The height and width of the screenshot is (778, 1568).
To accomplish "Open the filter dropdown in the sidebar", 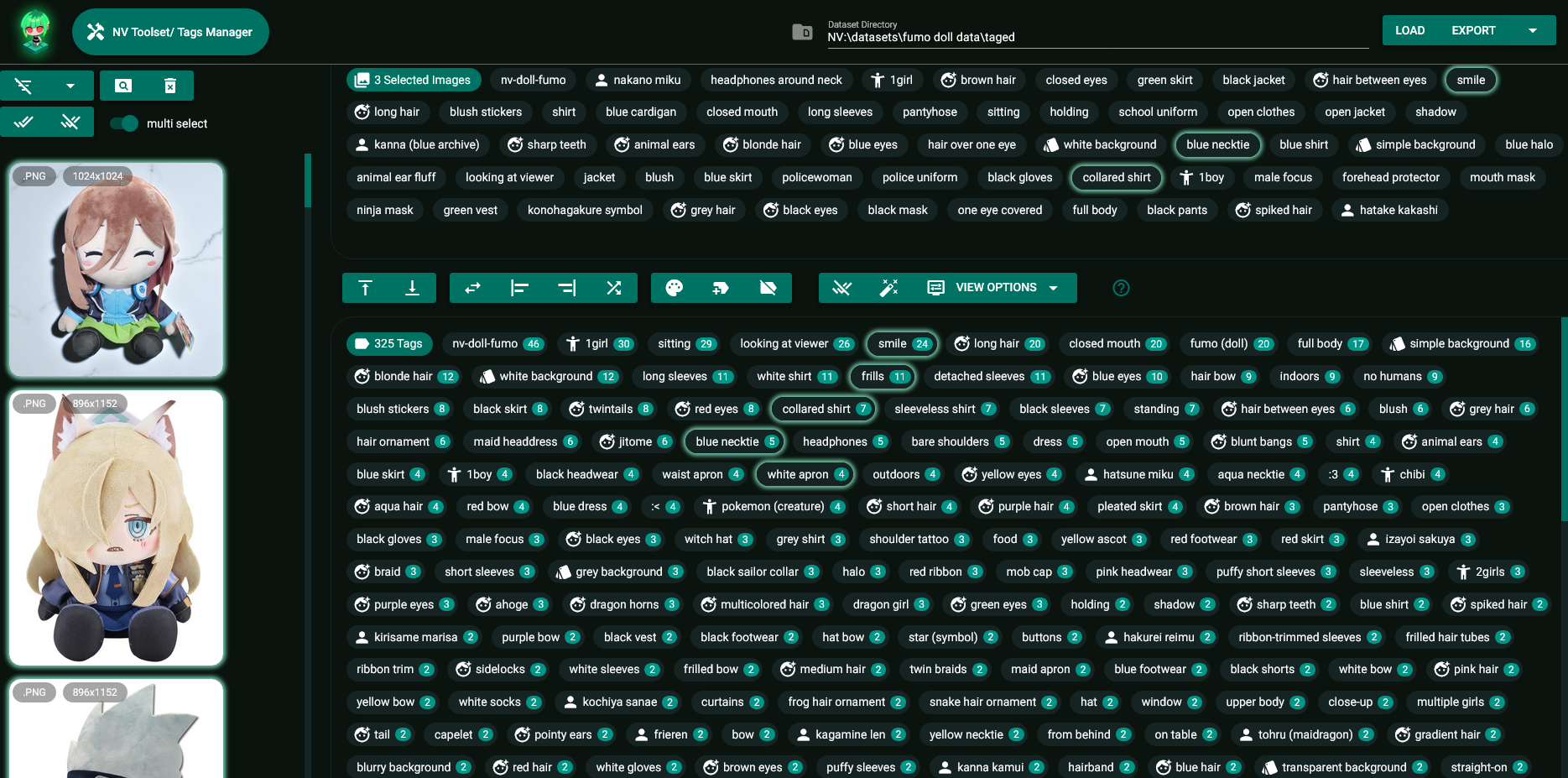I will (70, 86).
